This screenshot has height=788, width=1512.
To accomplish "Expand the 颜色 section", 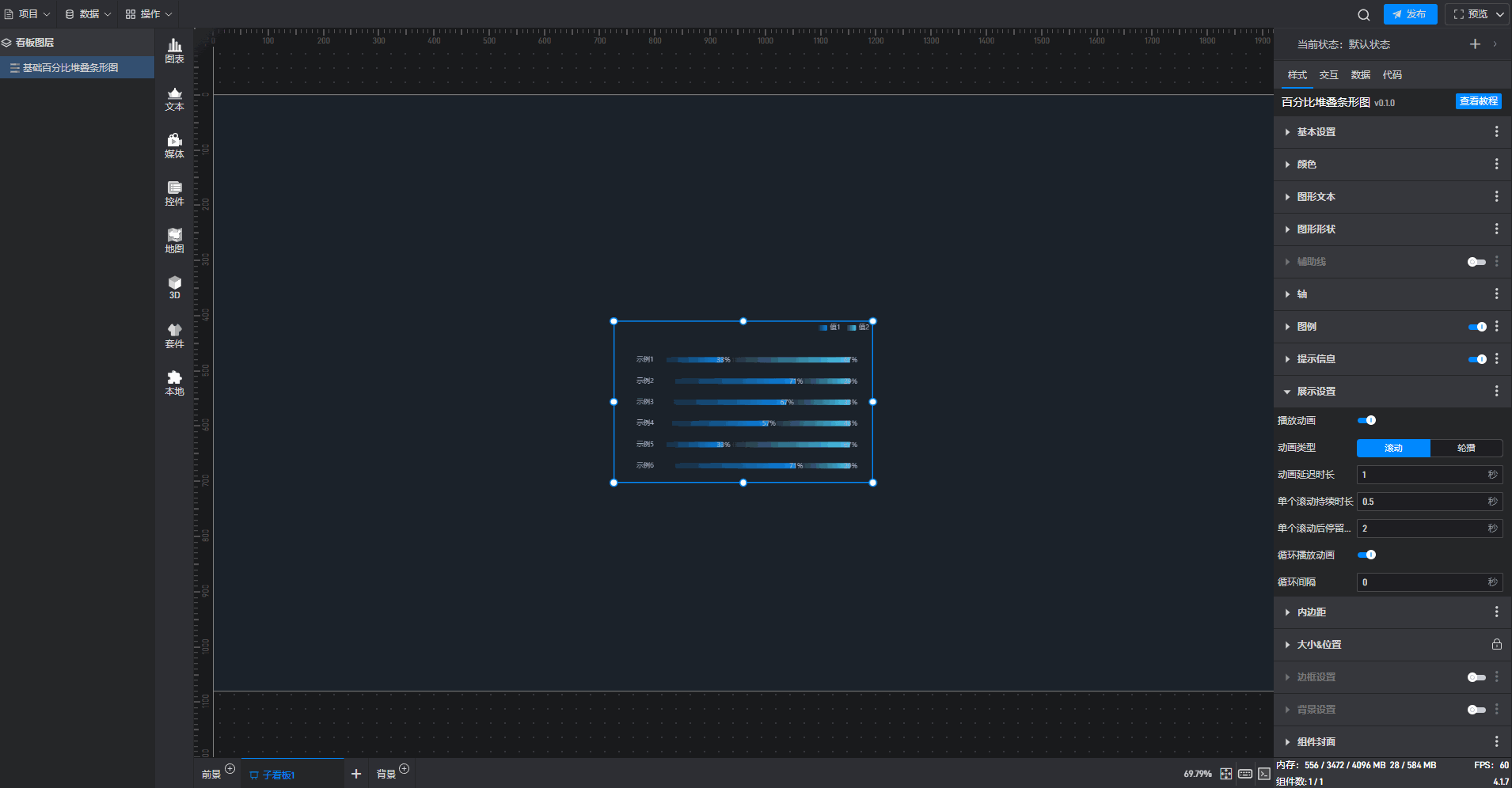I will click(1306, 165).
